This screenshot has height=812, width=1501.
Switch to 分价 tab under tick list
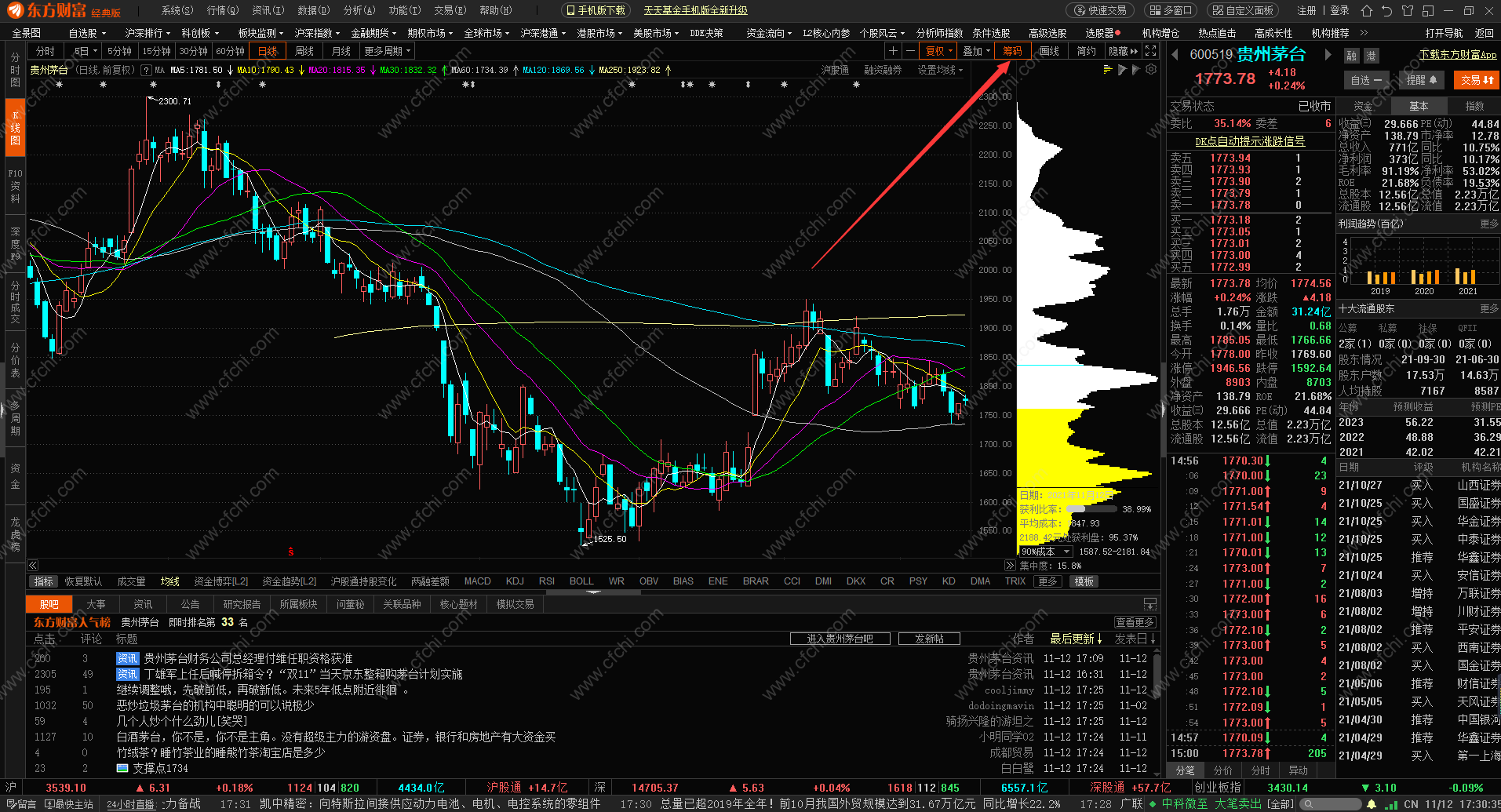click(x=1223, y=770)
